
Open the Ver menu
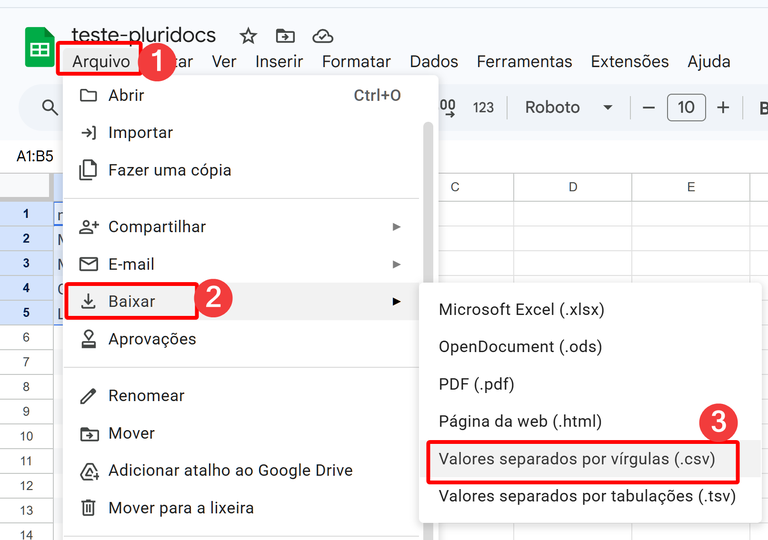224,61
